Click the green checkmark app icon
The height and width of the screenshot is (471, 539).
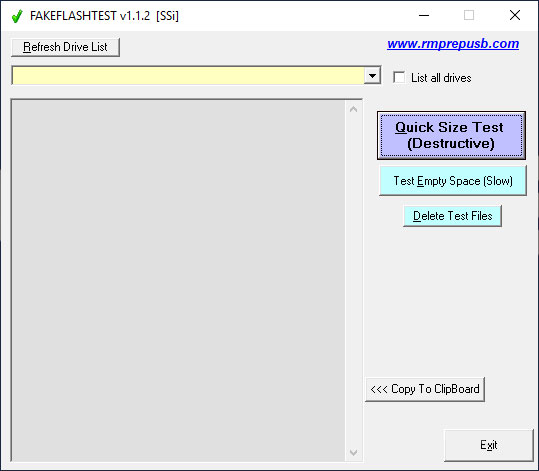(17, 16)
